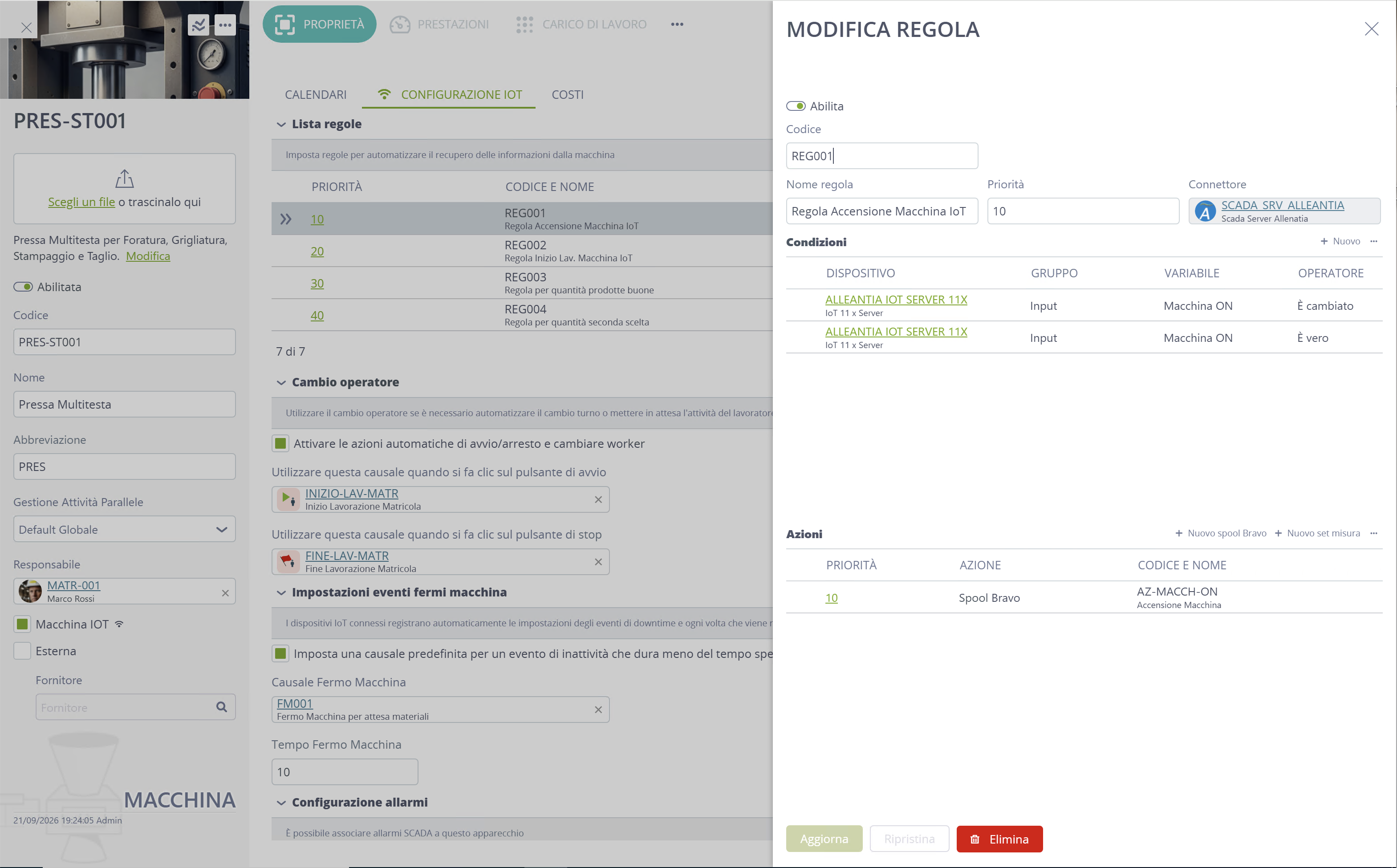Screen dimensions: 1397x868
Task: Open Gestione Attività Parallele dropdown
Action: [125, 529]
